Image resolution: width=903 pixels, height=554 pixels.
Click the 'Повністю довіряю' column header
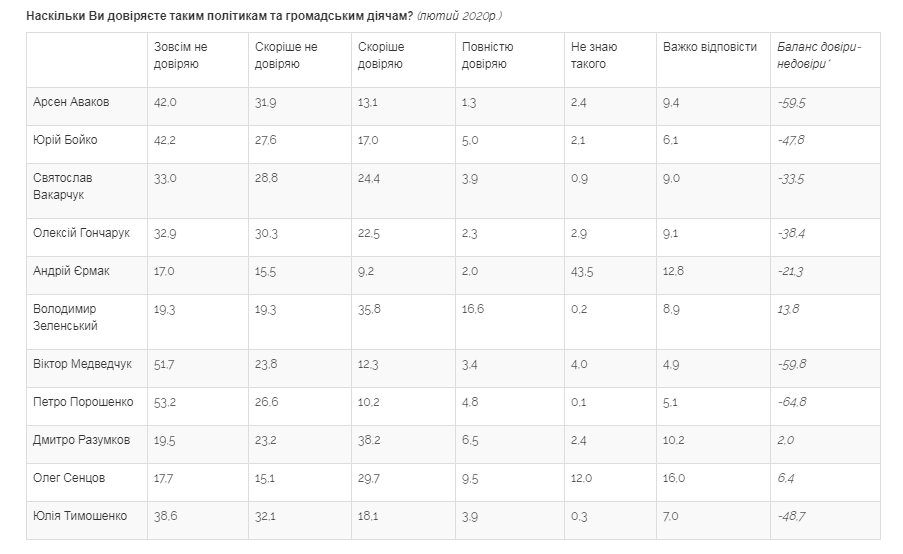[x=488, y=55]
